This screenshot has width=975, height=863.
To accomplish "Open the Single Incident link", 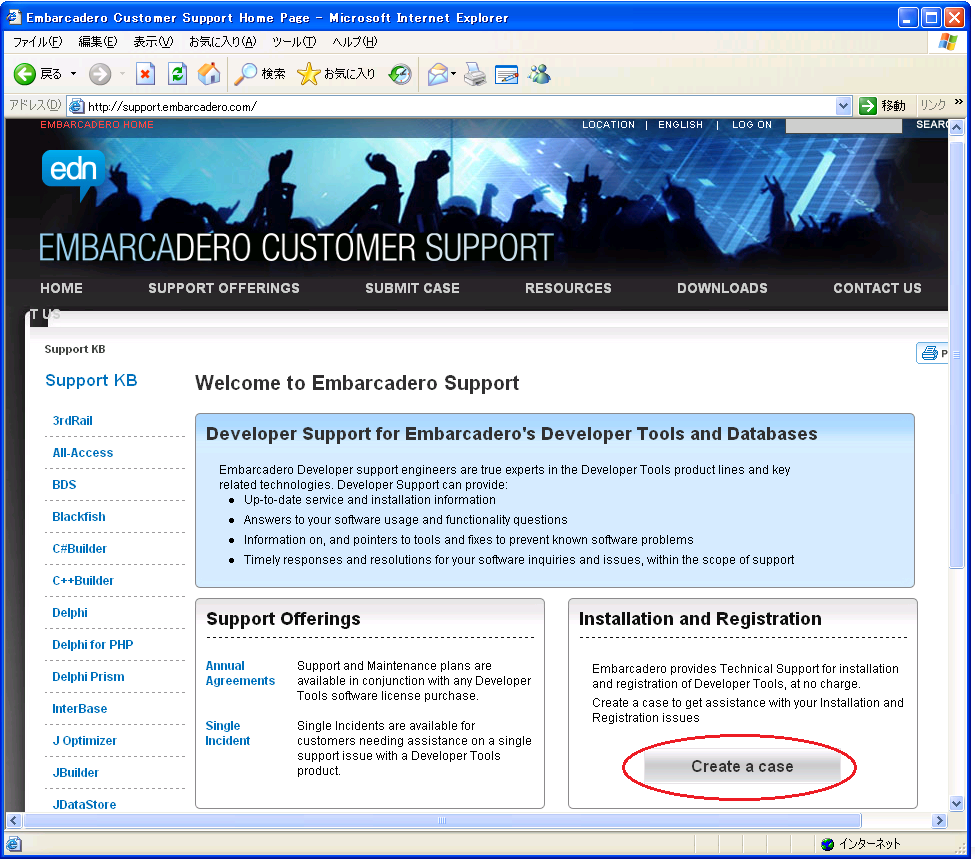I will click(x=228, y=734).
